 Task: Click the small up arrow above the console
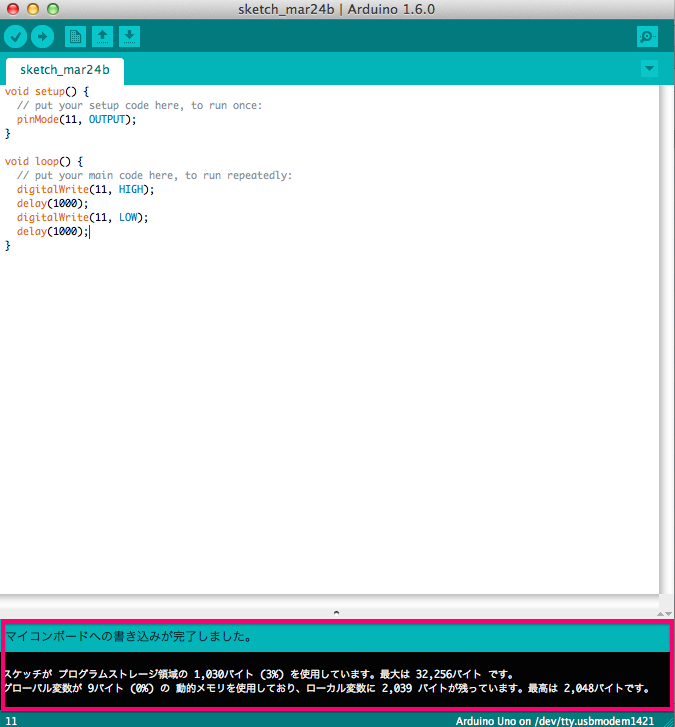661,614
